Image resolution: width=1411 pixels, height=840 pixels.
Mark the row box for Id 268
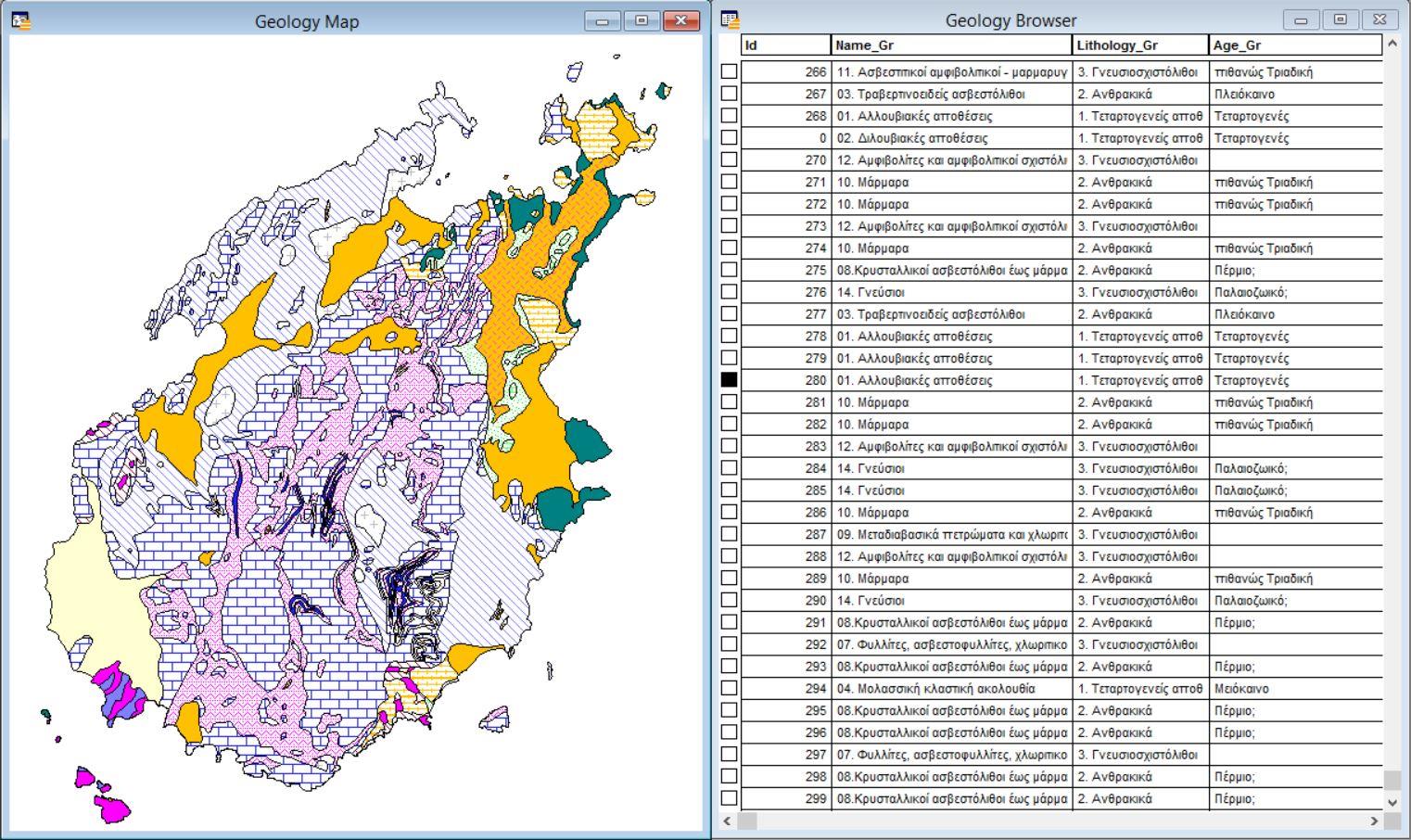coord(730,116)
